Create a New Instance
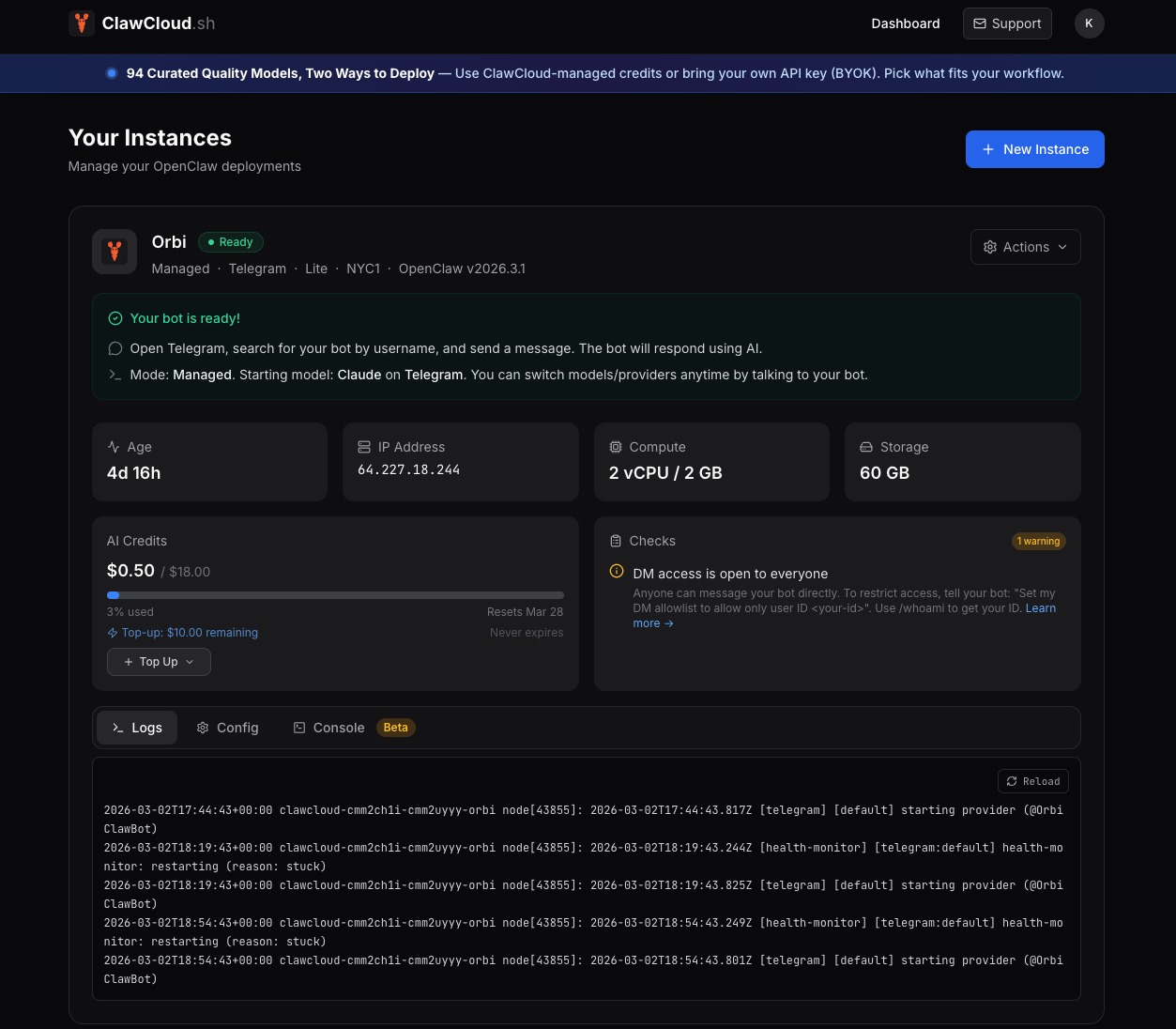Viewport: 1176px width, 1029px height. point(1034,149)
